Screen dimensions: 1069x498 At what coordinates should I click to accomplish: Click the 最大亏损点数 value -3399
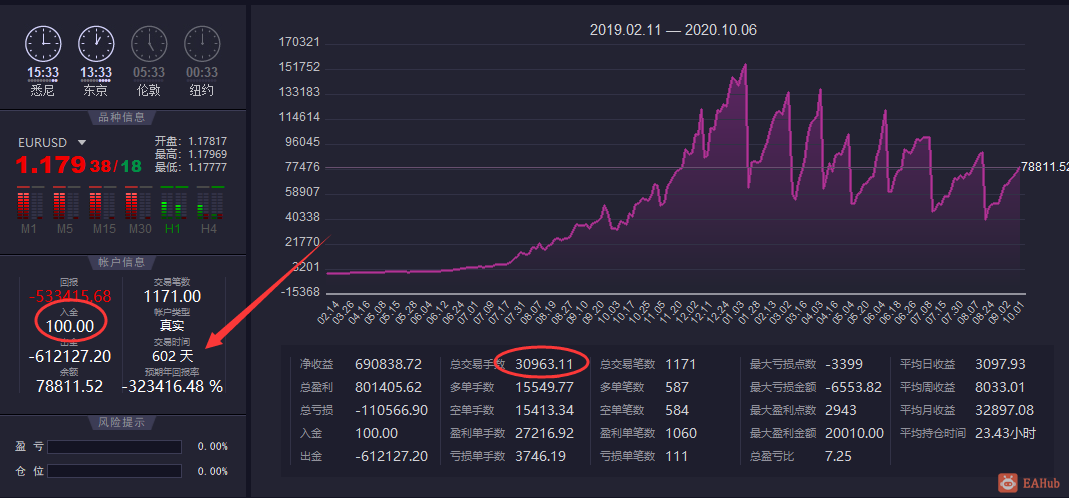[845, 364]
